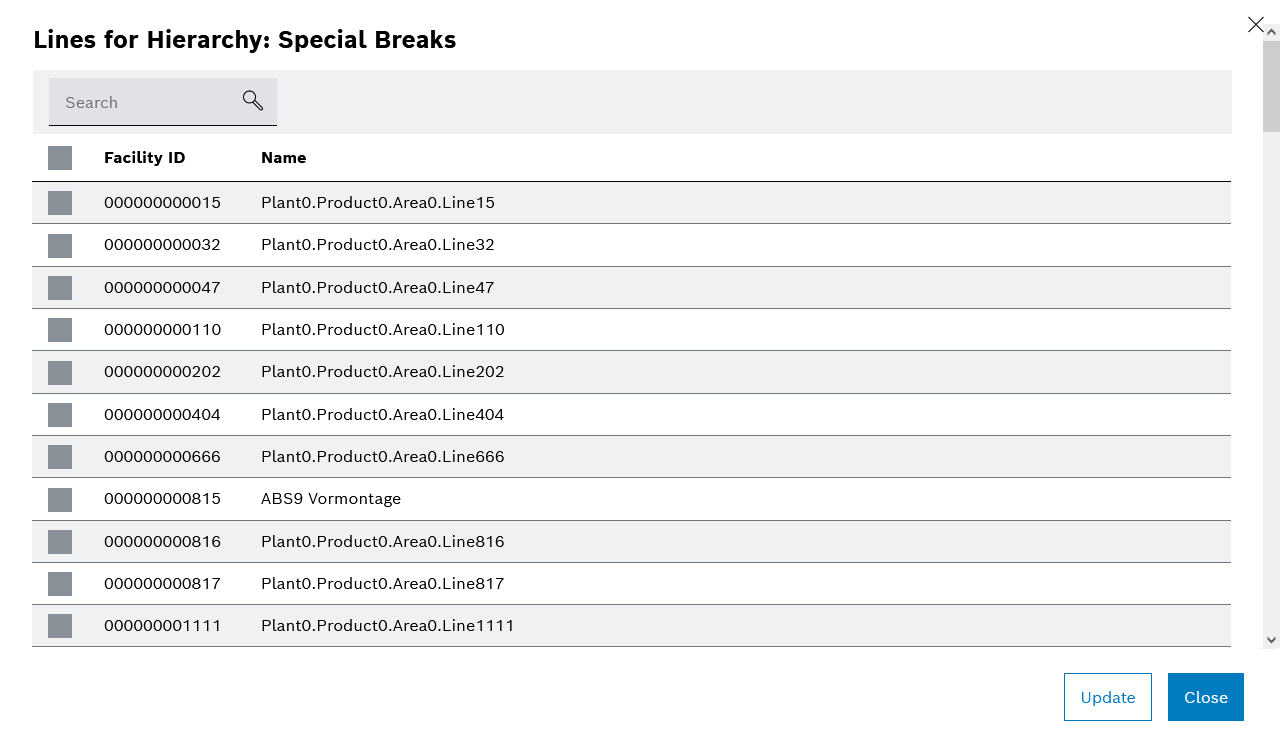Check the checkbox for line 000000000666
Viewport: 1280px width, 753px height.
click(x=59, y=457)
